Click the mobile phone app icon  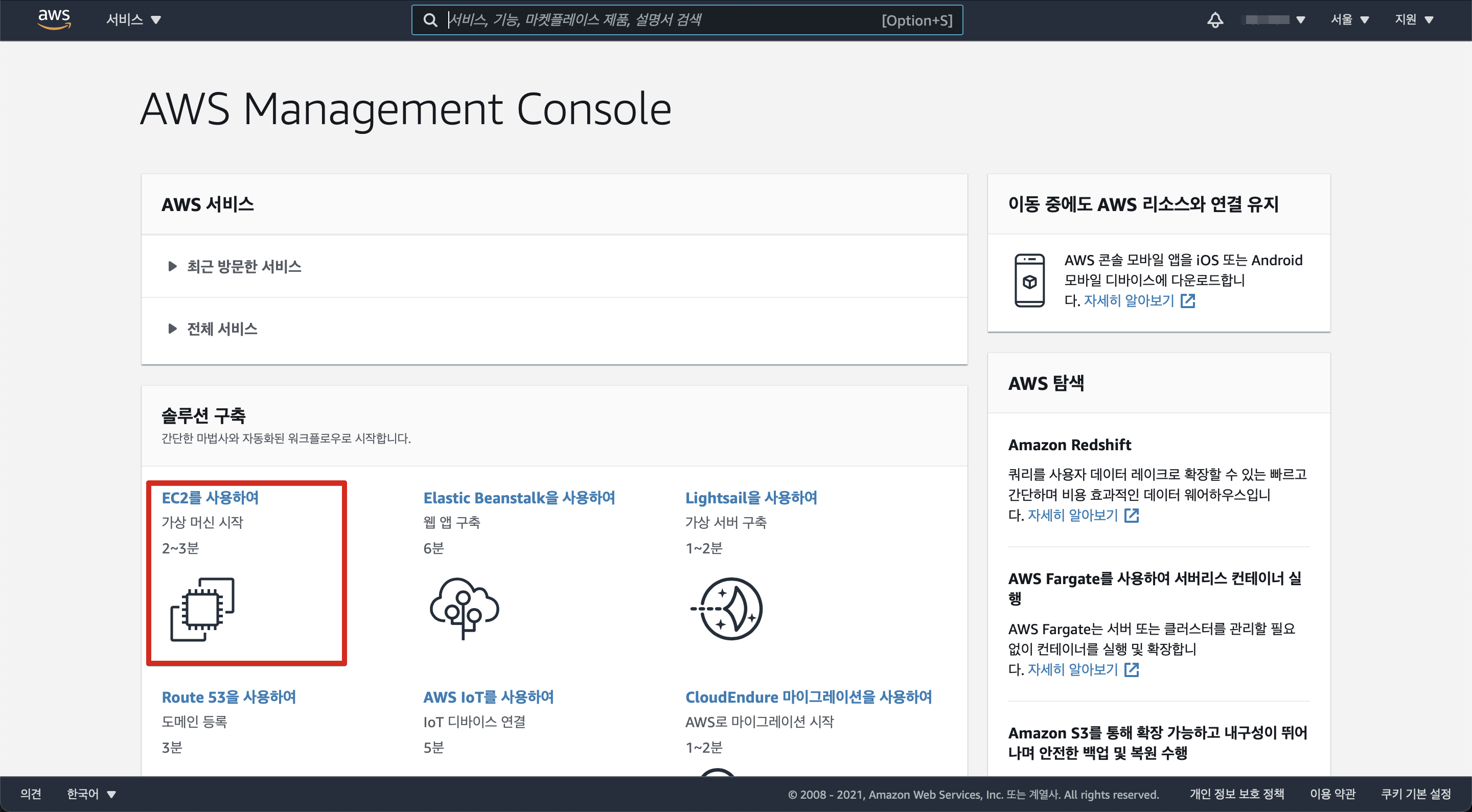(1029, 281)
